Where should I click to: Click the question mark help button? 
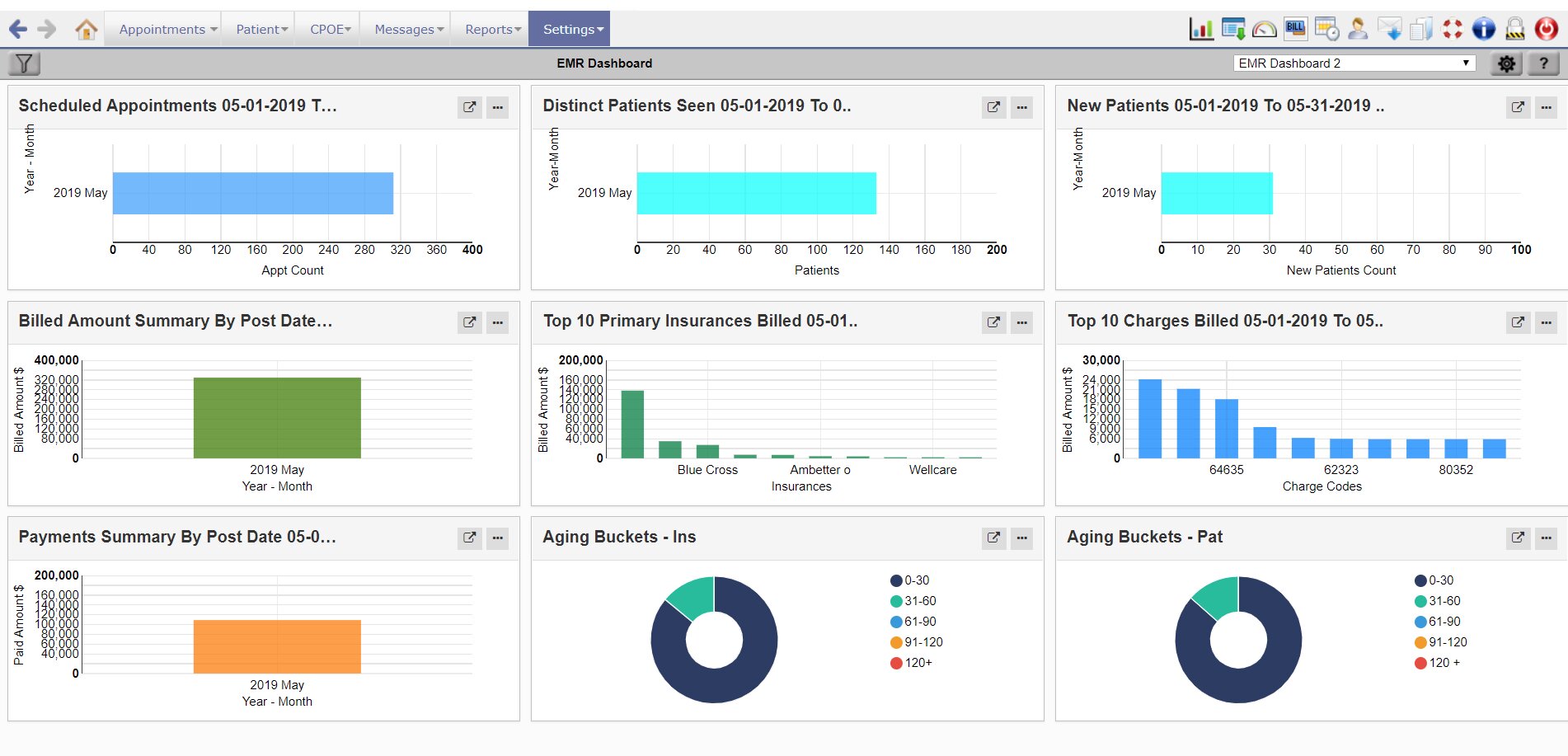pos(1543,63)
